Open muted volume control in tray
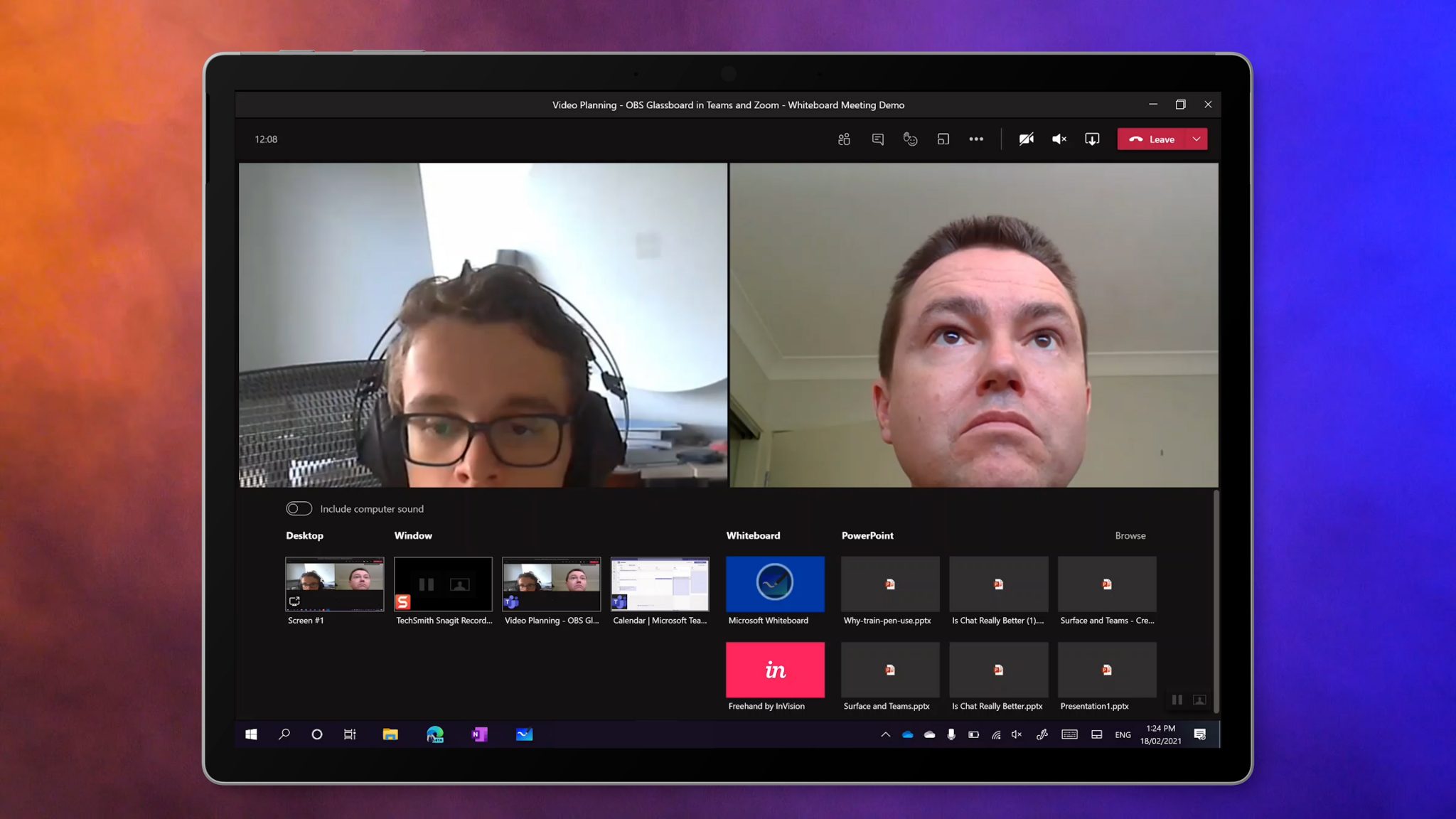This screenshot has height=819, width=1456. 1017,734
